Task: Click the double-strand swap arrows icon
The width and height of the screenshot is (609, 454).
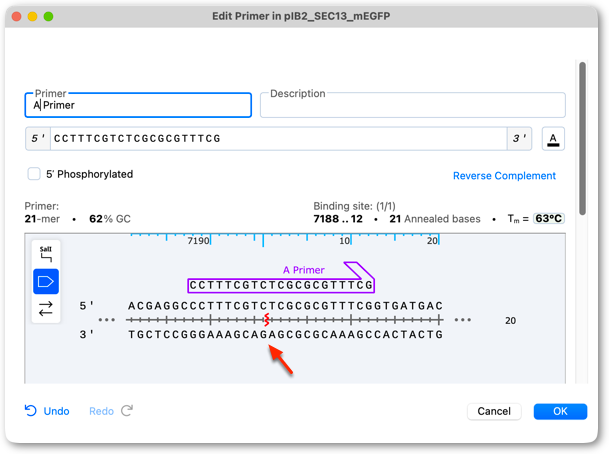Action: (x=46, y=308)
